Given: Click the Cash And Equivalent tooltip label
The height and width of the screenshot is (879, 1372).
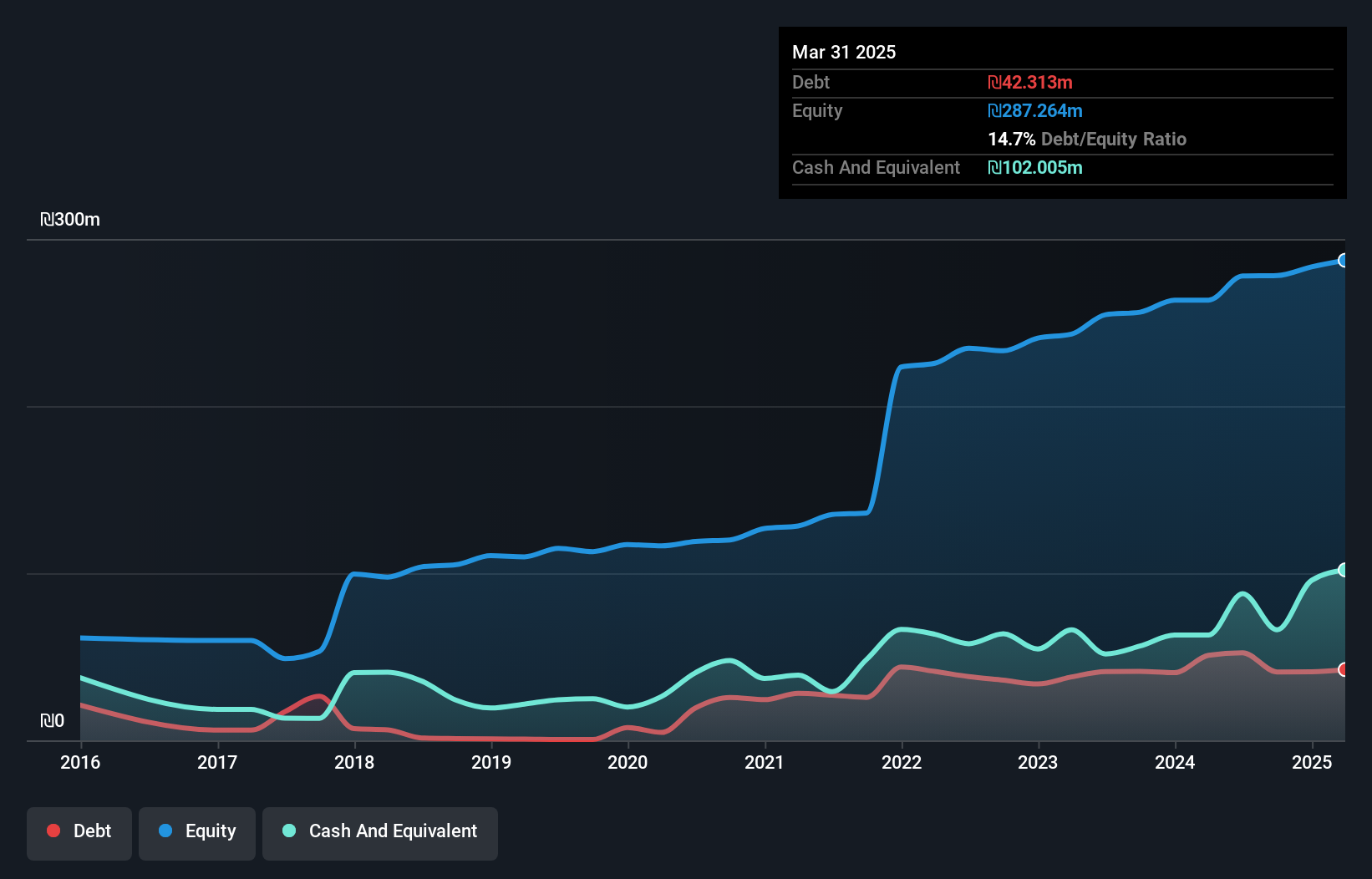Looking at the screenshot, I should (x=876, y=167).
